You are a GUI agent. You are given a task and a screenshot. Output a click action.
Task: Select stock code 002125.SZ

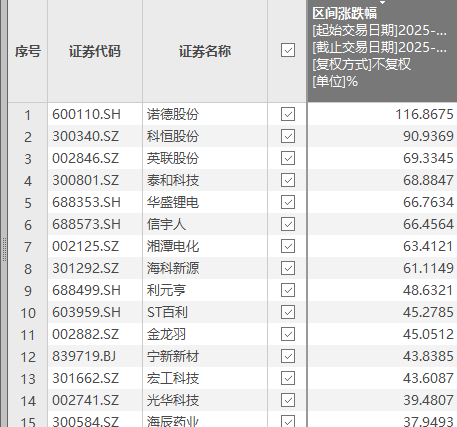pos(86,247)
